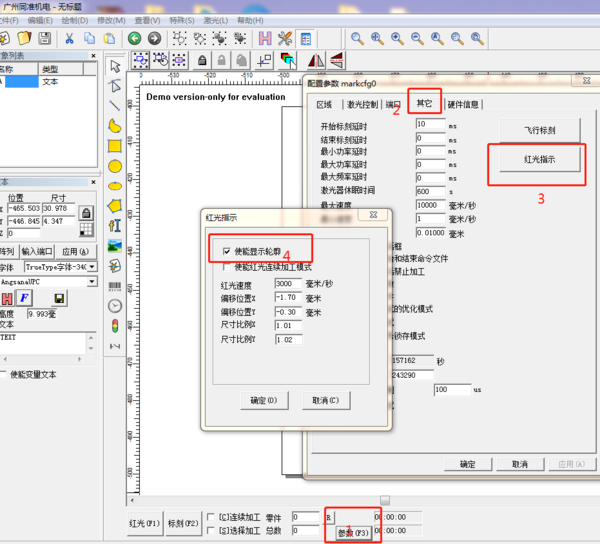Enable the 使能红光连续加工模式 checkbox

[x=227, y=267]
